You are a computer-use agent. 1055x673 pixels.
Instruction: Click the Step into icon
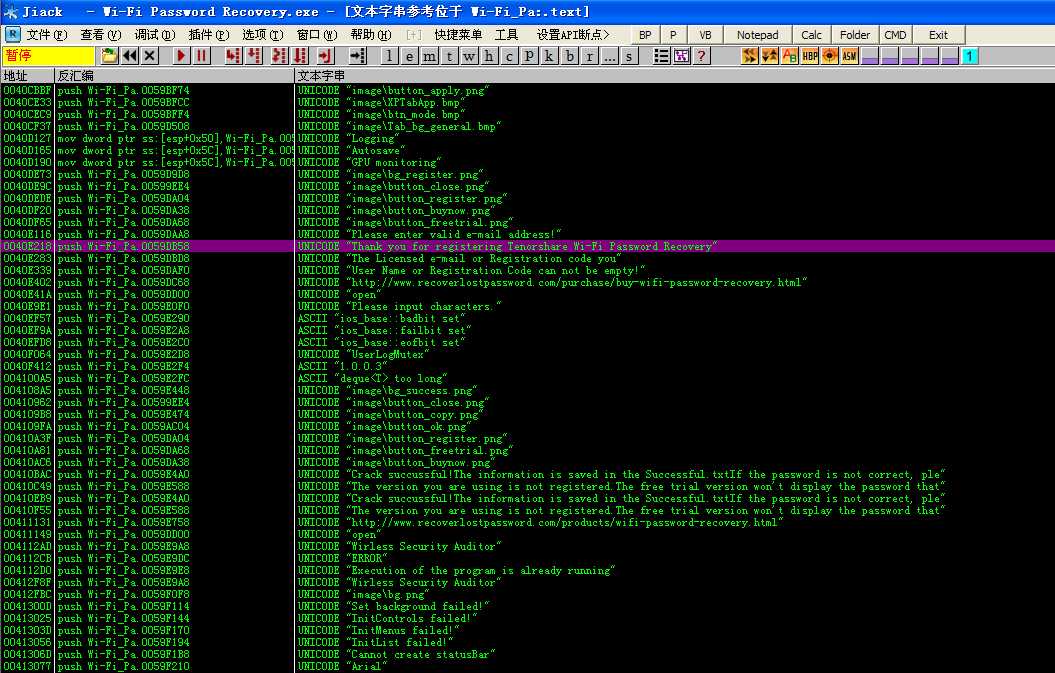pos(233,56)
